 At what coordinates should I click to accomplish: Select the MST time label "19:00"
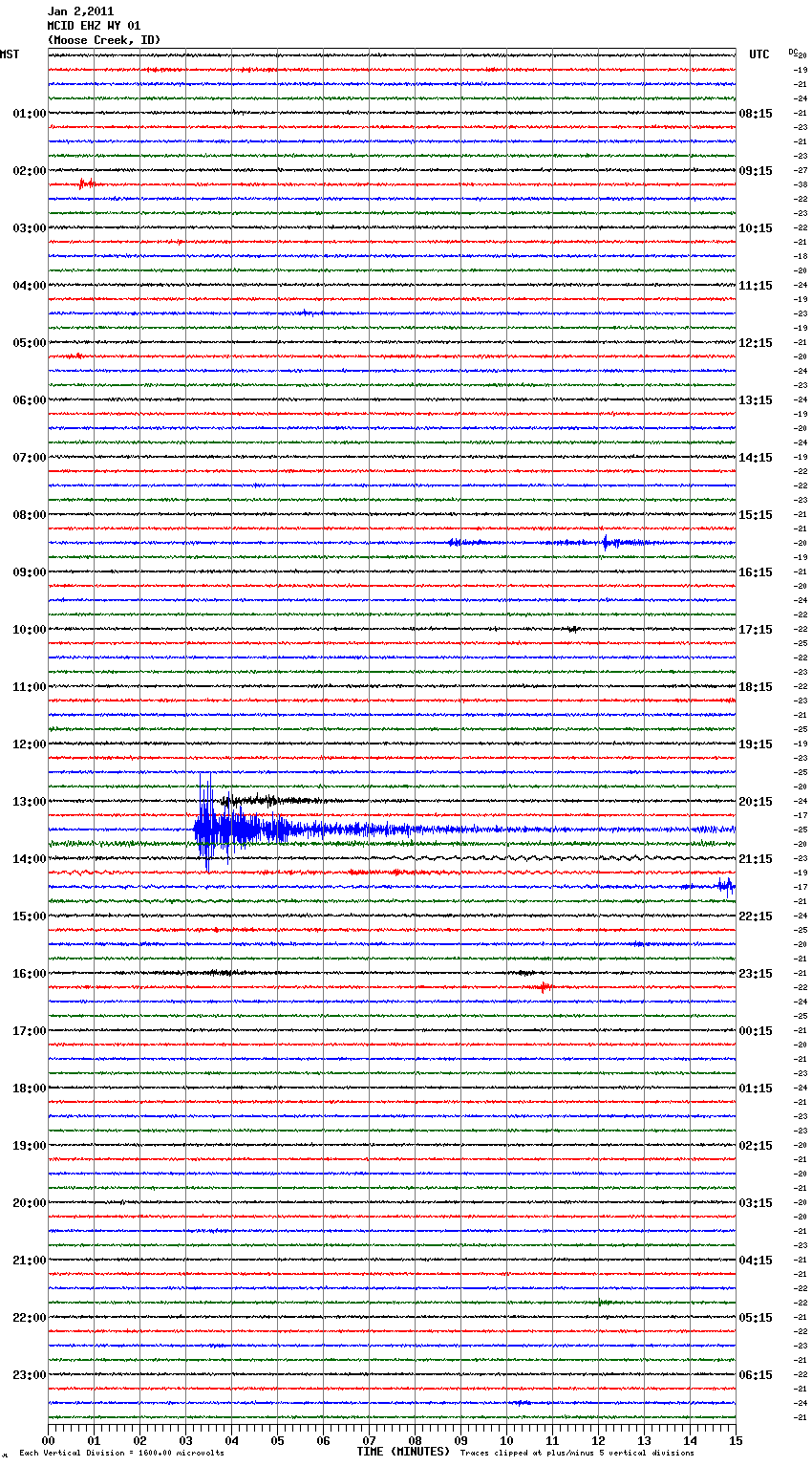tap(29, 1146)
